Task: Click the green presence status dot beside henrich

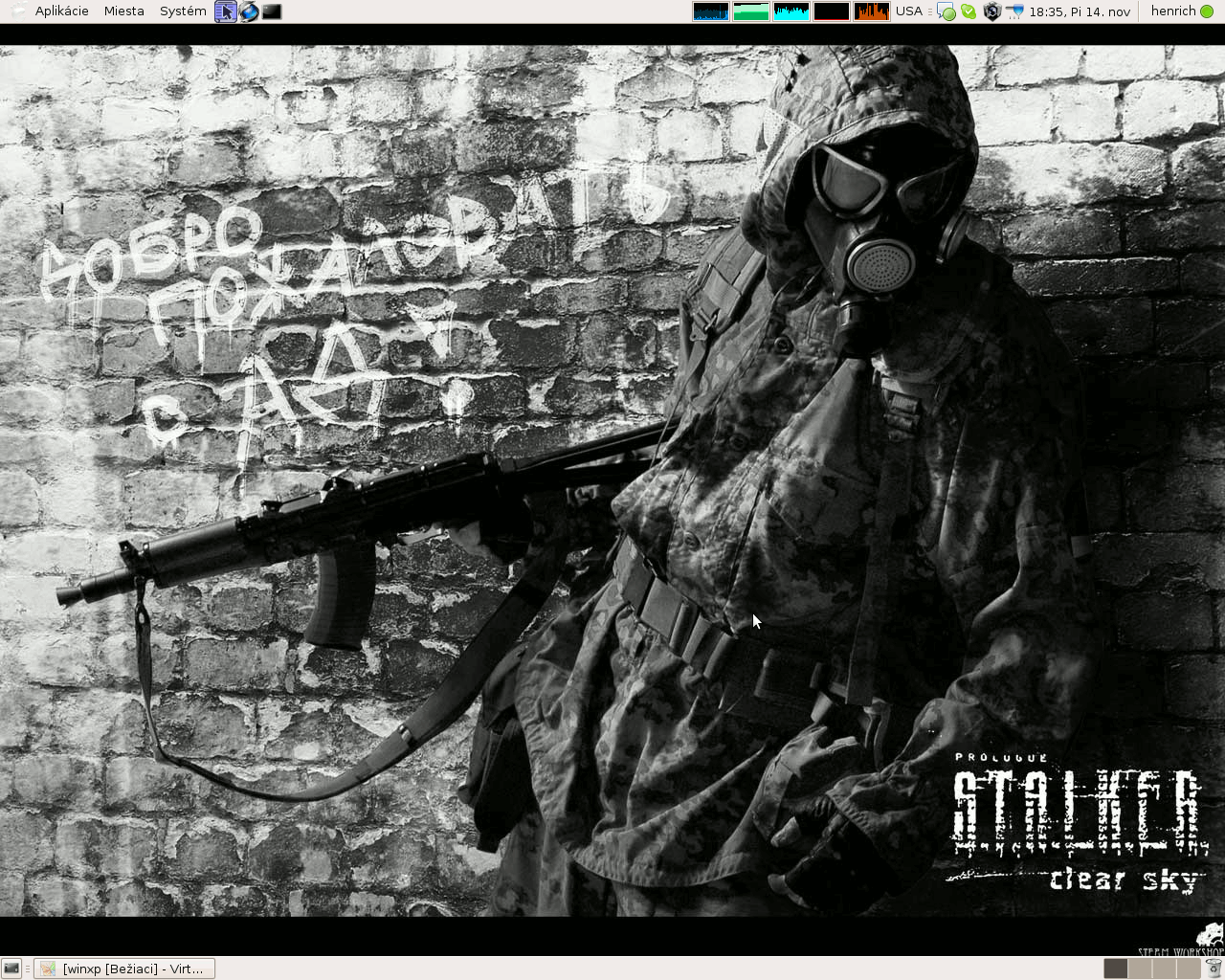Action: (x=1206, y=11)
